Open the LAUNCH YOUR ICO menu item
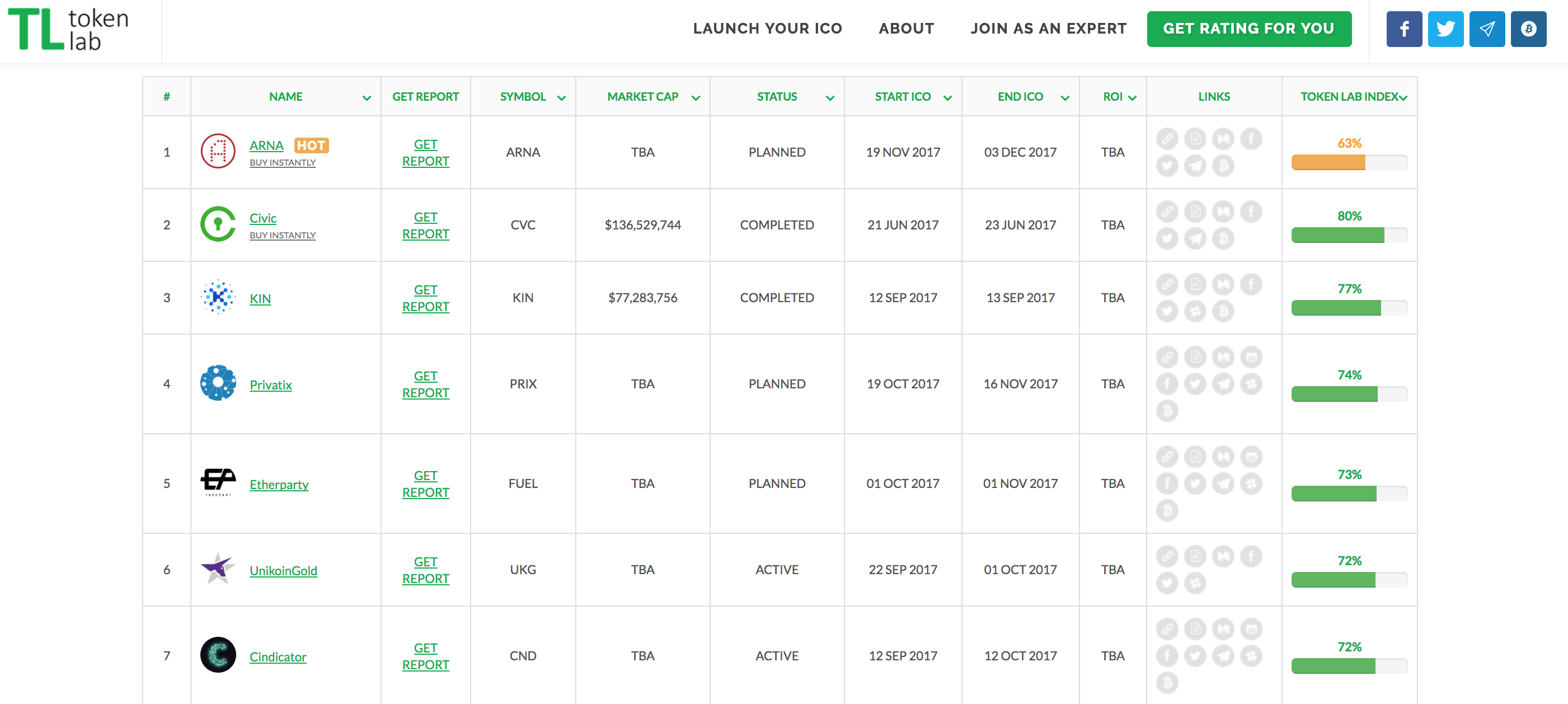Viewport: 1568px width, 704px height. click(767, 29)
